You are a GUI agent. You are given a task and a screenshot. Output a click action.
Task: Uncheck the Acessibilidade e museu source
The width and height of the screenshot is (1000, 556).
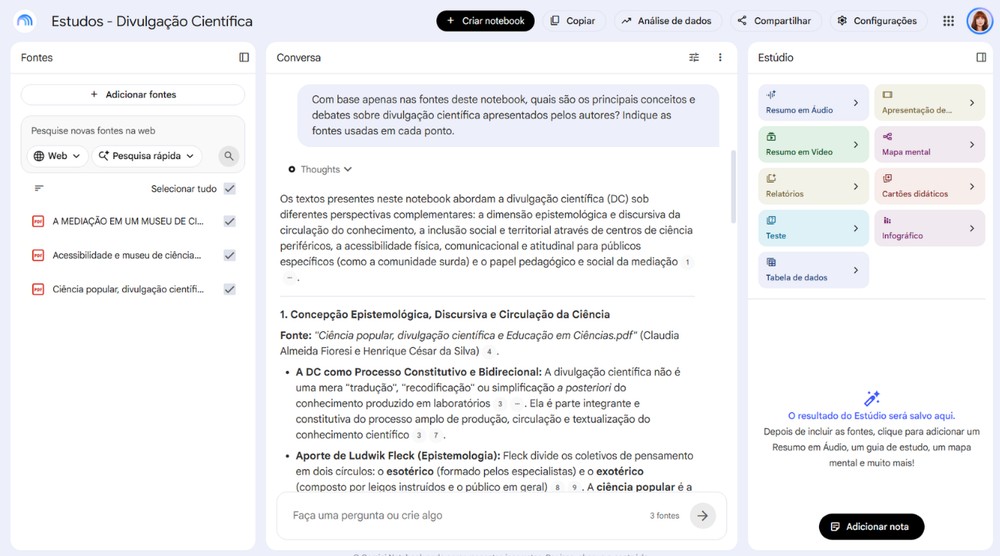point(230,255)
